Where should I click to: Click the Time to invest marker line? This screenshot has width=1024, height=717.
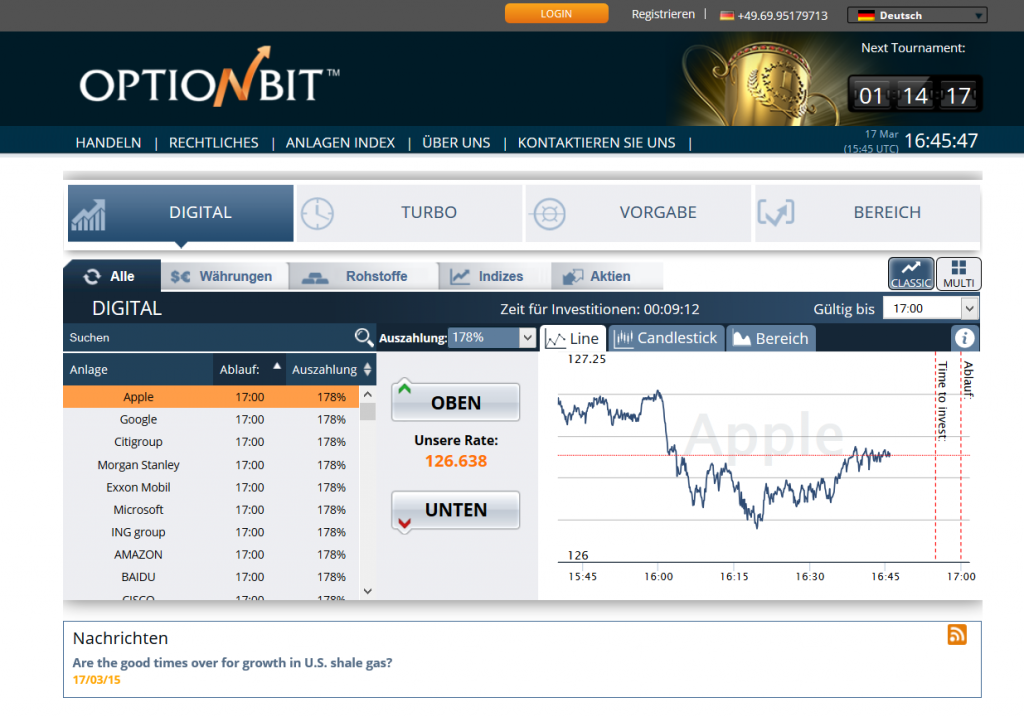pyautogui.click(x=935, y=457)
